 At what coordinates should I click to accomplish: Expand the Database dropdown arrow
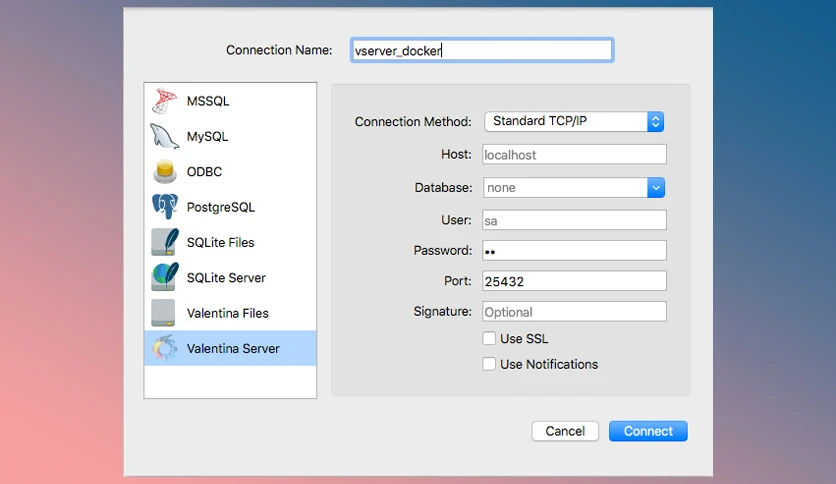(656, 188)
